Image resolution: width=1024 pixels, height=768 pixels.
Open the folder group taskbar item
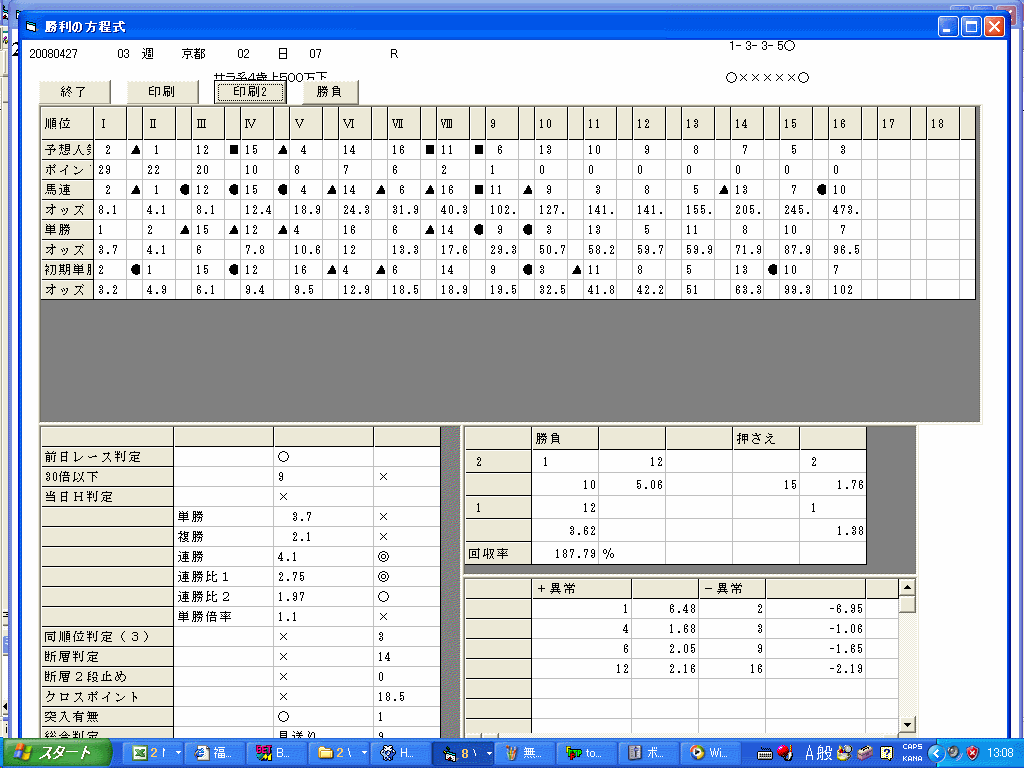(x=335, y=753)
